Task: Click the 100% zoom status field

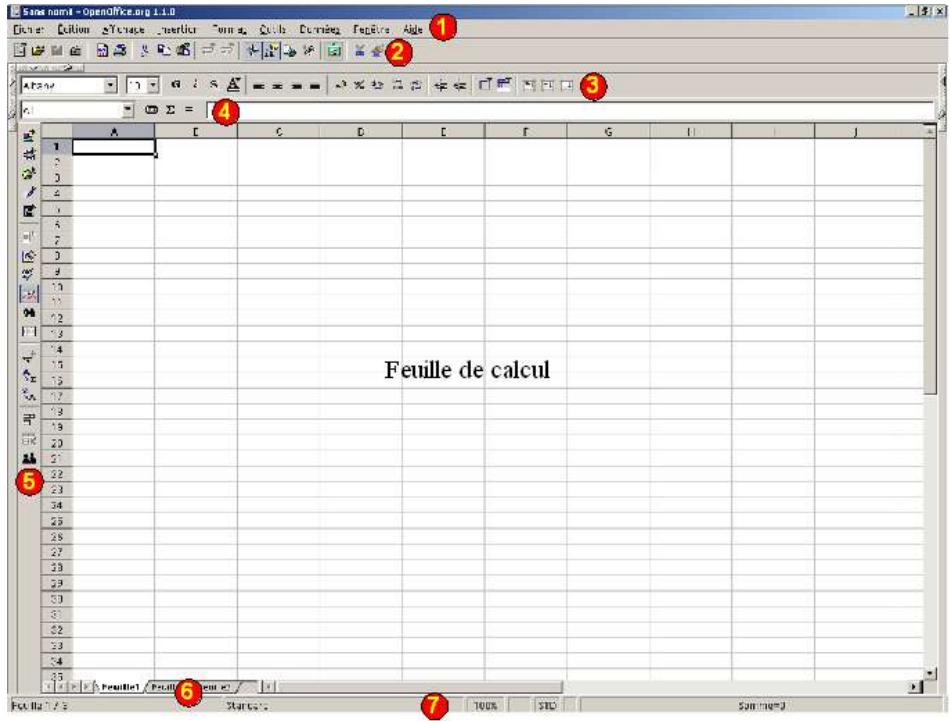Action: point(485,706)
